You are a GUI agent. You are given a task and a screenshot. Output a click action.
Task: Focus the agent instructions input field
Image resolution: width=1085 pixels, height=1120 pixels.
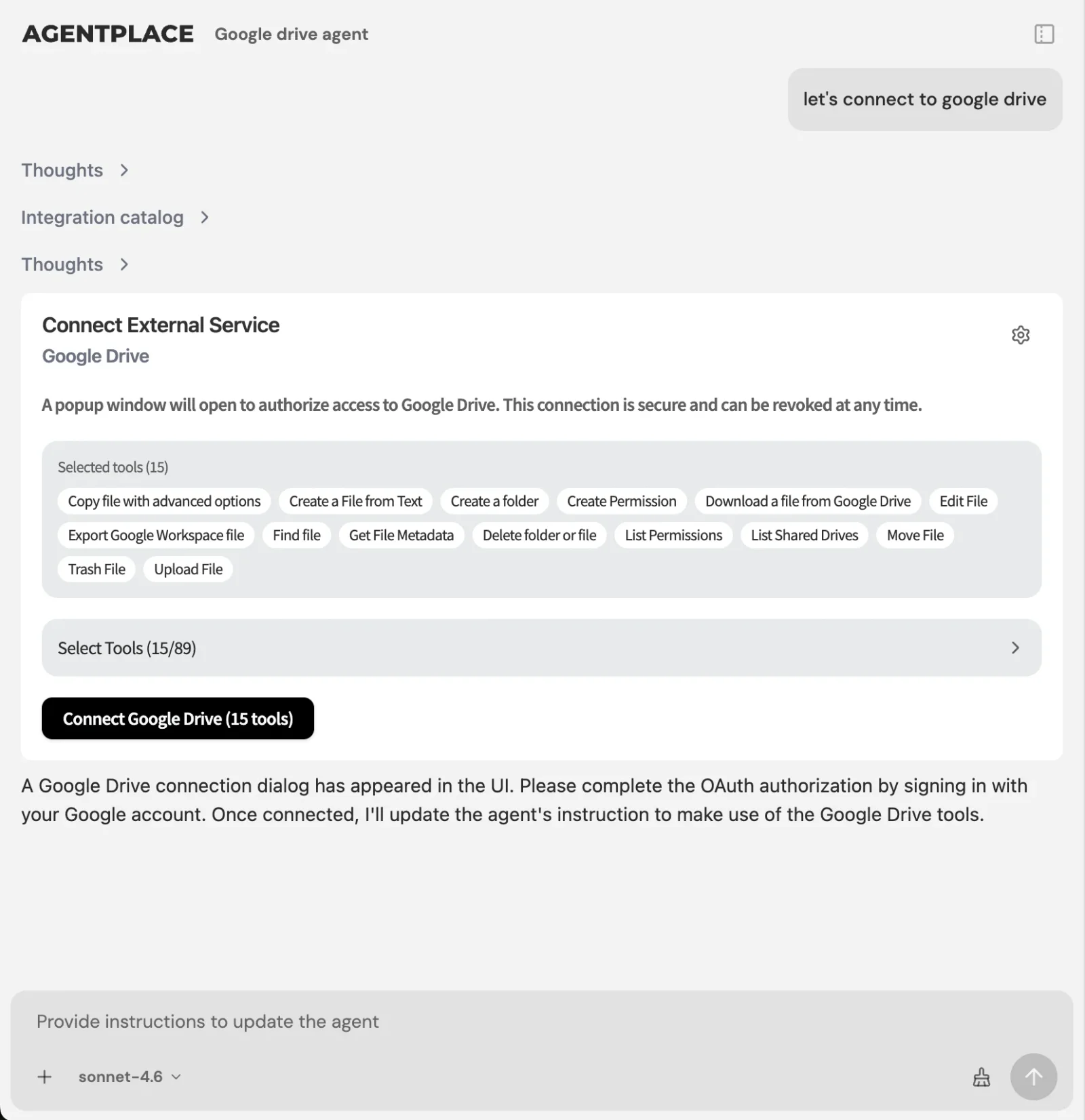pyautogui.click(x=475, y=1022)
